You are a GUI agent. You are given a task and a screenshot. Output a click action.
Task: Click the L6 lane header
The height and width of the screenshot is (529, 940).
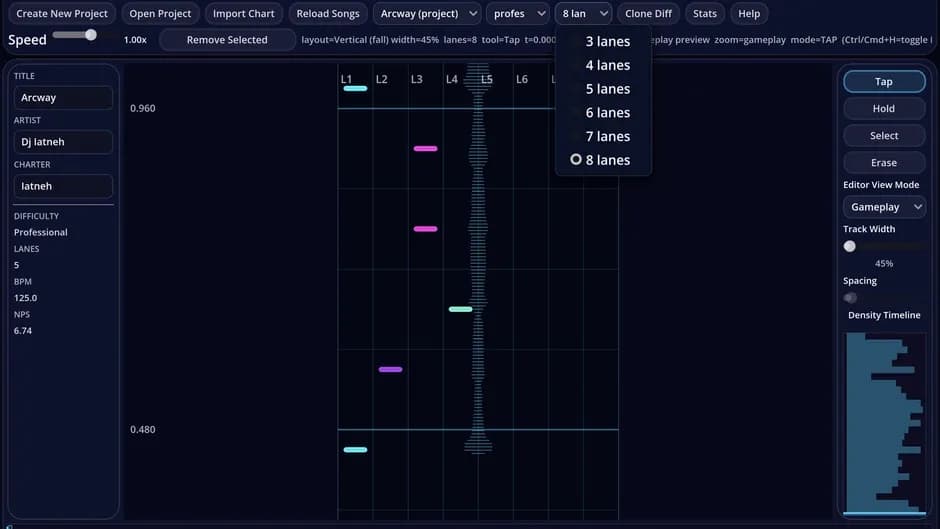(x=522, y=79)
